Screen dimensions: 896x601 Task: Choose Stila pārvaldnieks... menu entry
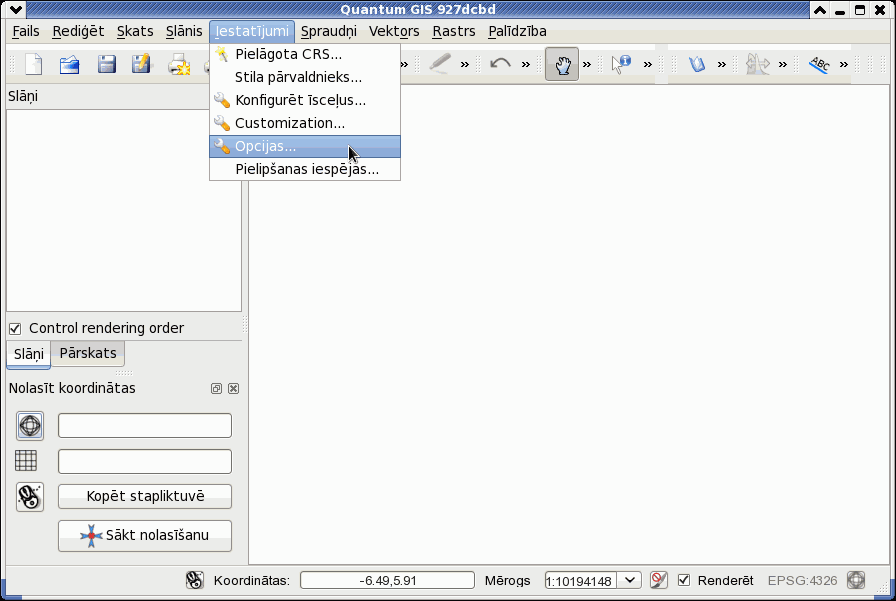click(x=305, y=77)
